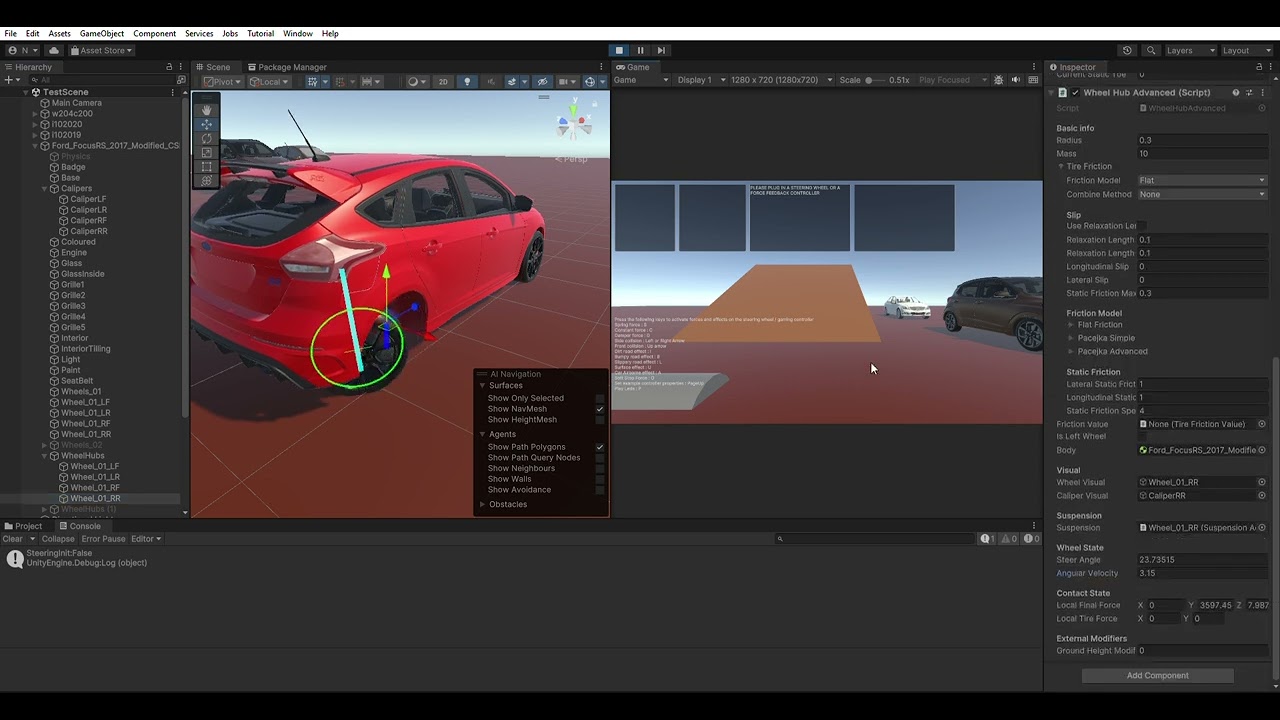Click the Add Component button in the Inspector
The width and height of the screenshot is (1280, 720).
coord(1157,675)
